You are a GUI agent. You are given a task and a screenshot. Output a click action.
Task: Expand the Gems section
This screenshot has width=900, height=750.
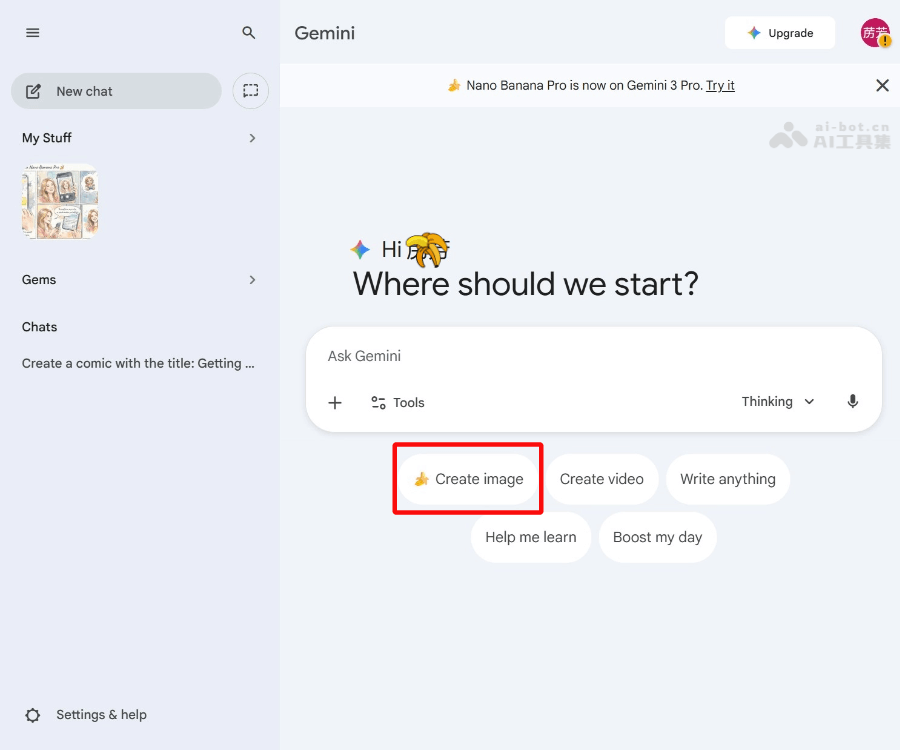[252, 280]
